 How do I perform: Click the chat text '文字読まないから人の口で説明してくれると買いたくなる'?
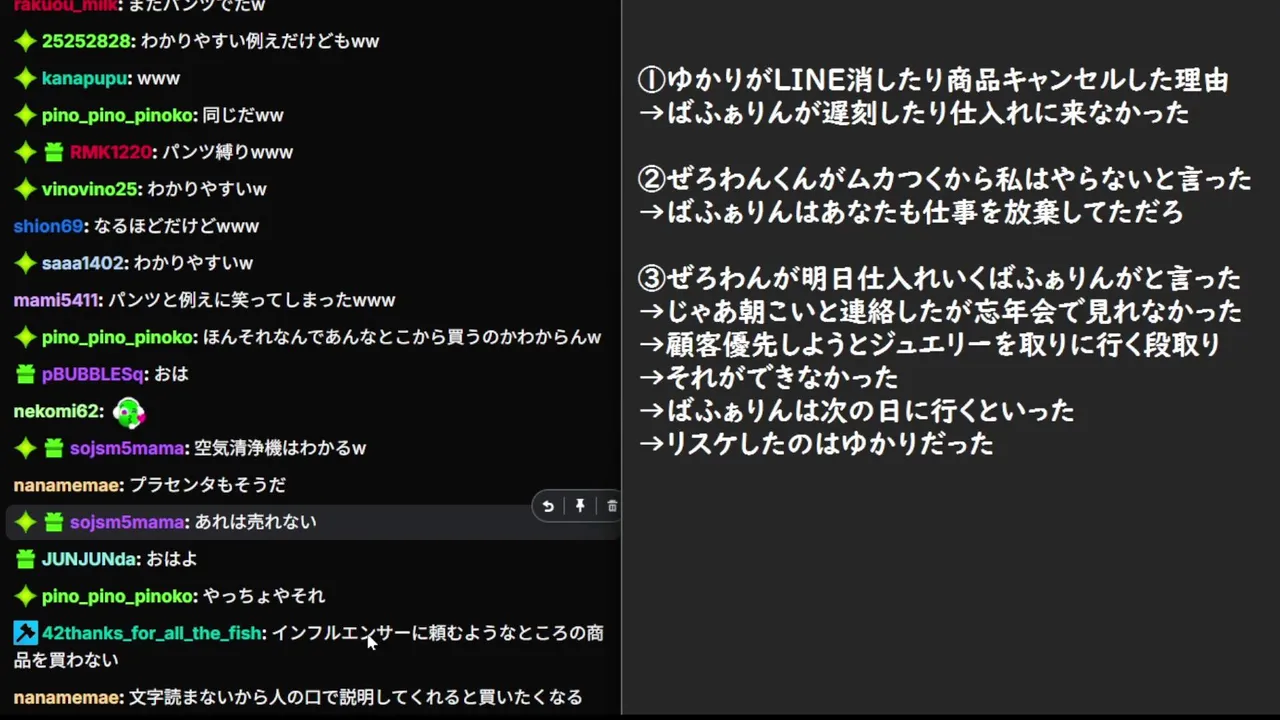coord(356,697)
